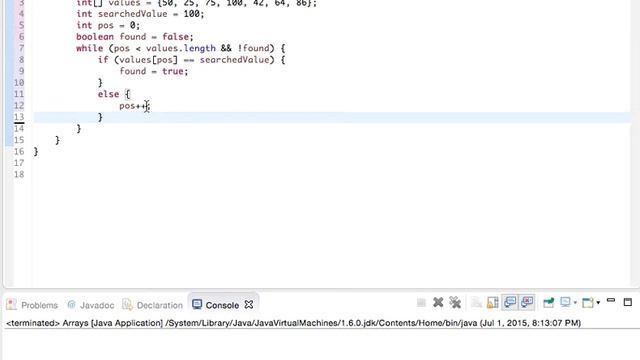This screenshot has width=640, height=360.
Task: Switch to the Problems tab
Action: [39, 305]
